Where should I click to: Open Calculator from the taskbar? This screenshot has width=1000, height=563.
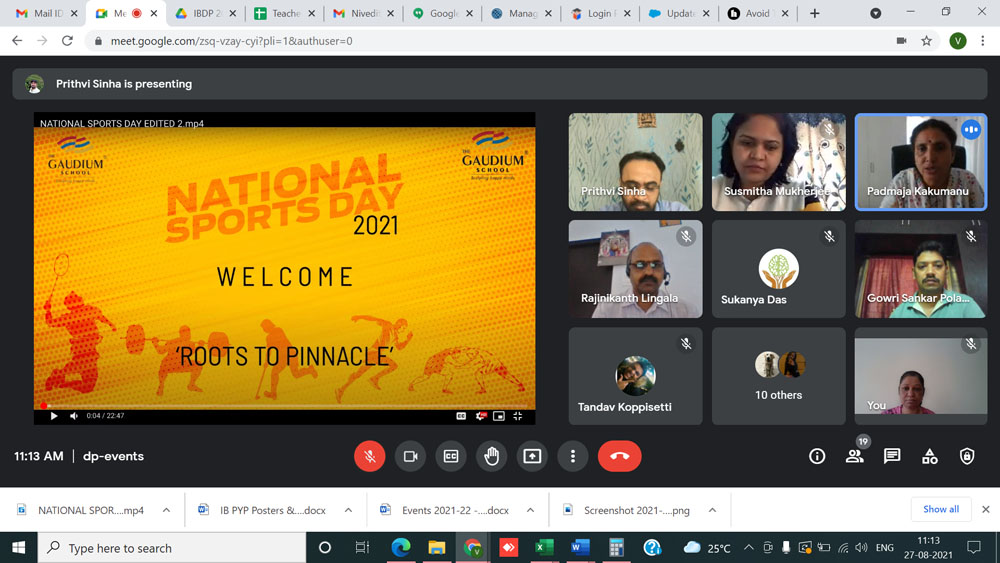pos(616,548)
